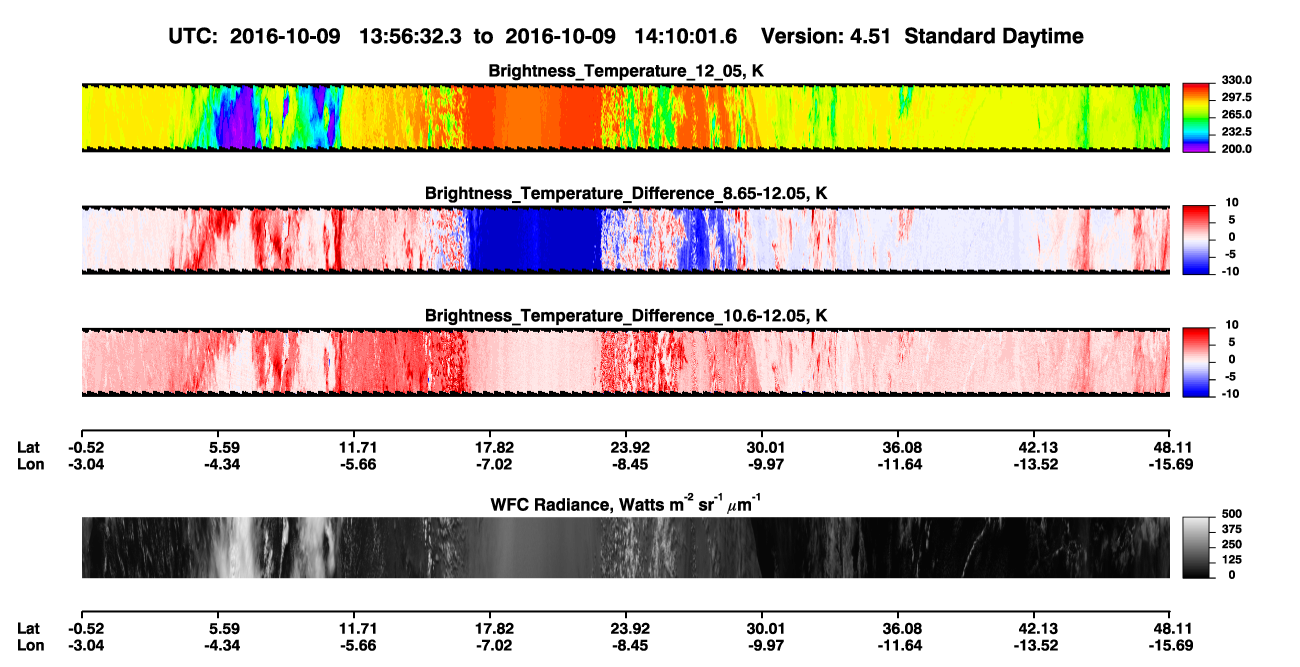Click the Brightness_Temperature_Difference_10.6-12.05, K title

[x=626, y=316]
